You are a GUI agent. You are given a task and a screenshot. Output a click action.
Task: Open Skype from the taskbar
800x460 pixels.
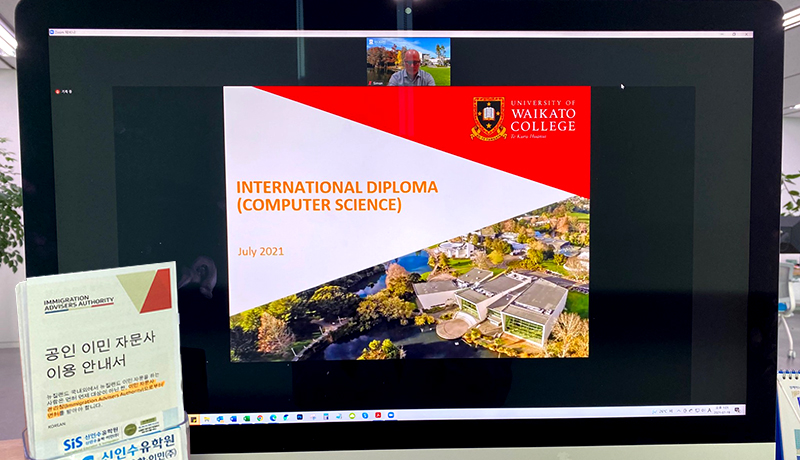(x=365, y=416)
